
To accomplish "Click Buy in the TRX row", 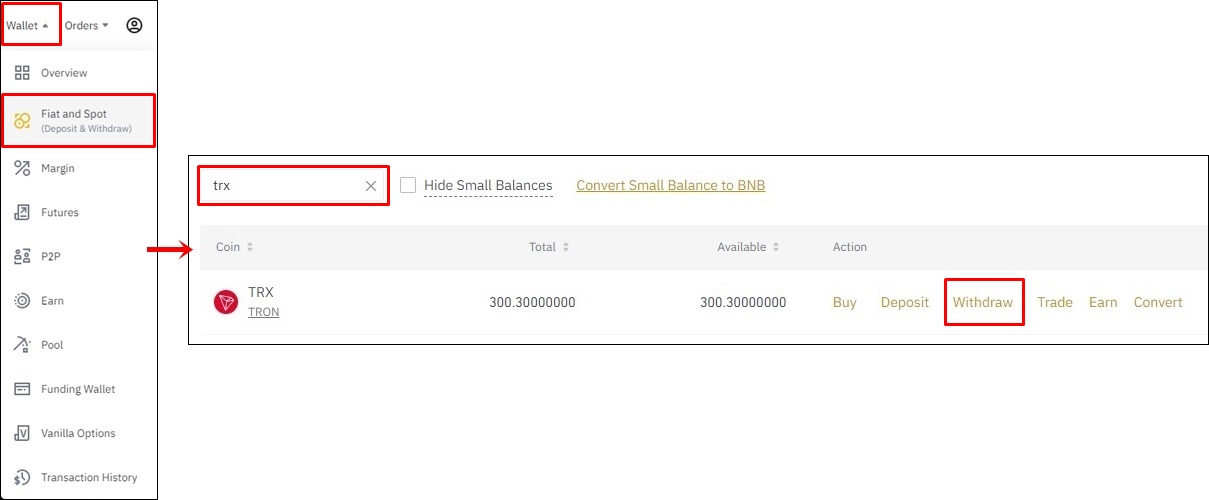I will pos(845,302).
